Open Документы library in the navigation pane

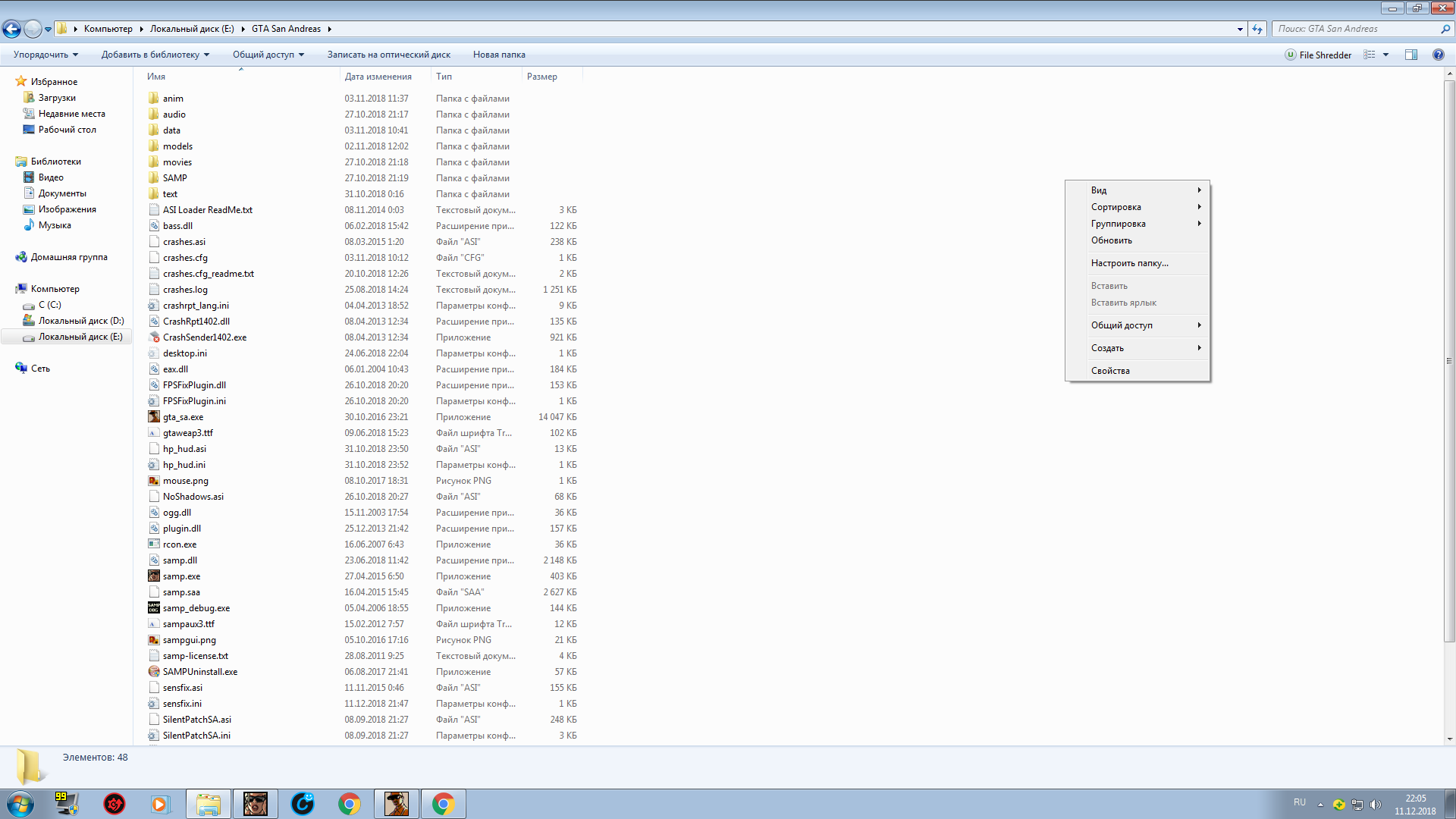62,193
